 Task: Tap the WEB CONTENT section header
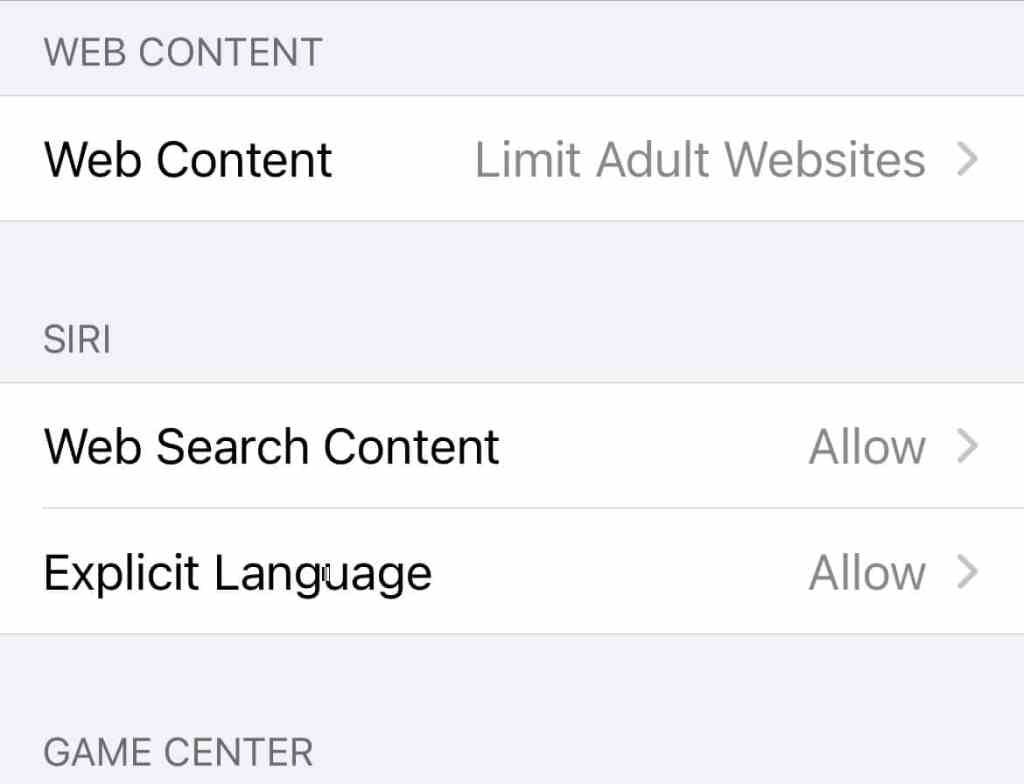click(x=183, y=52)
